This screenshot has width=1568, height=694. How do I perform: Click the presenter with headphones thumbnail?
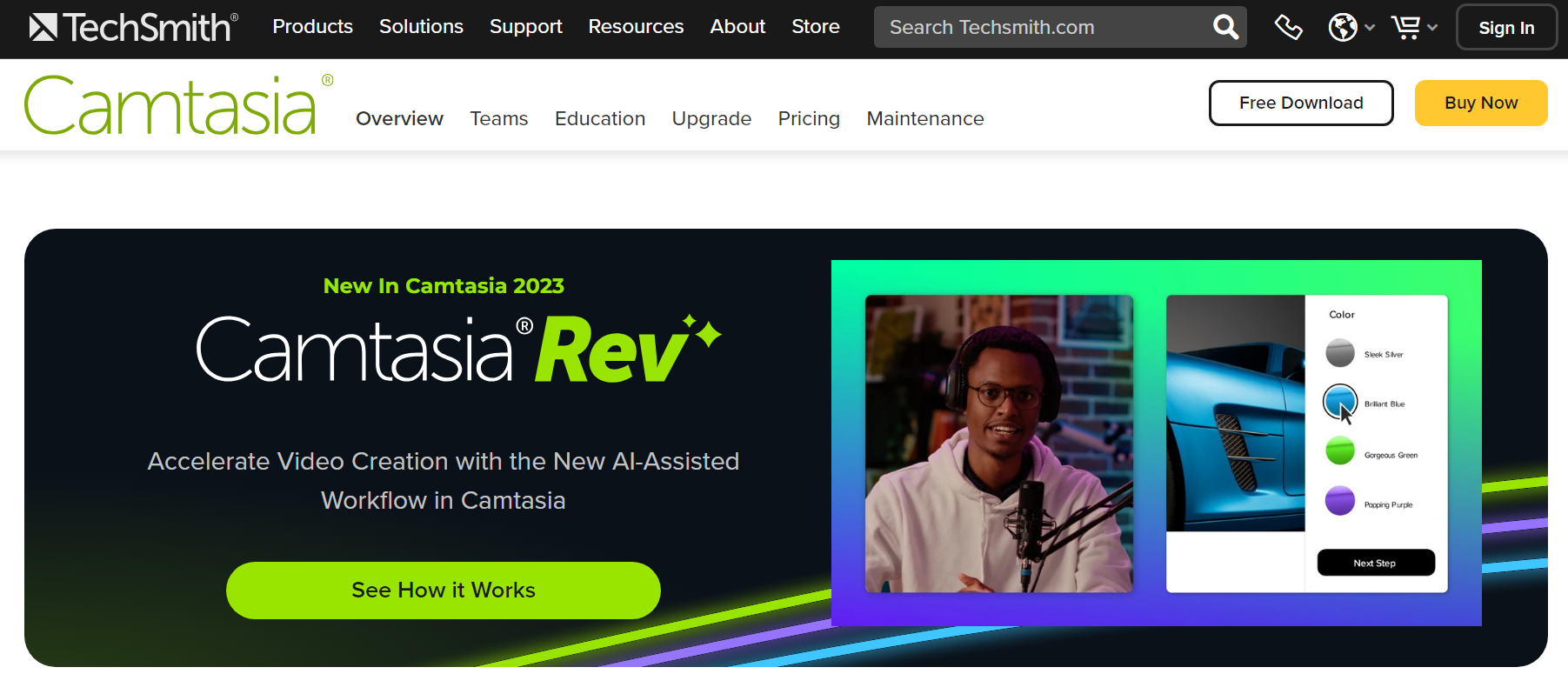pos(999,444)
